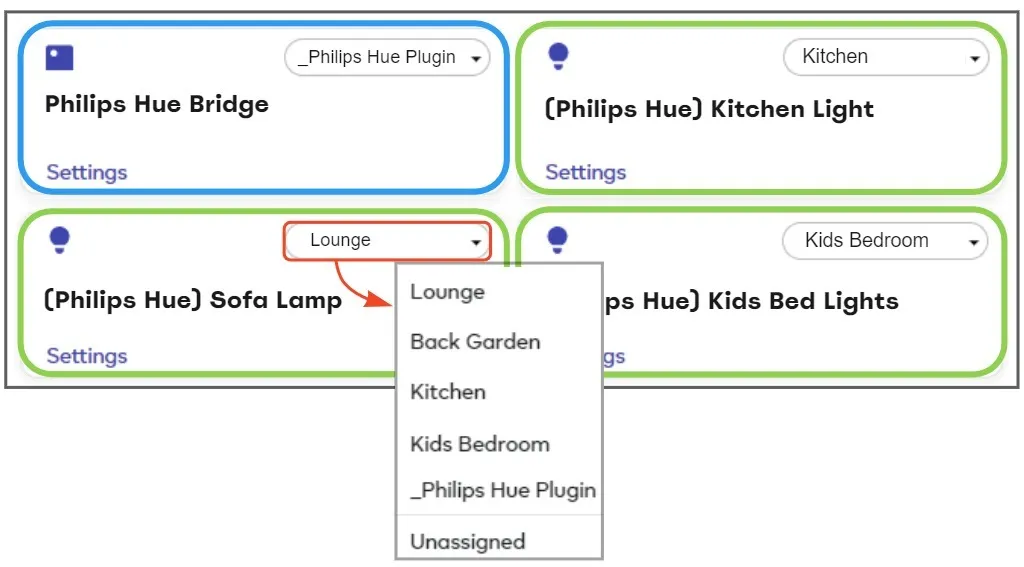Click the Sofa Lamp bulb icon
Screen dimensions: 1024x567
click(59, 240)
